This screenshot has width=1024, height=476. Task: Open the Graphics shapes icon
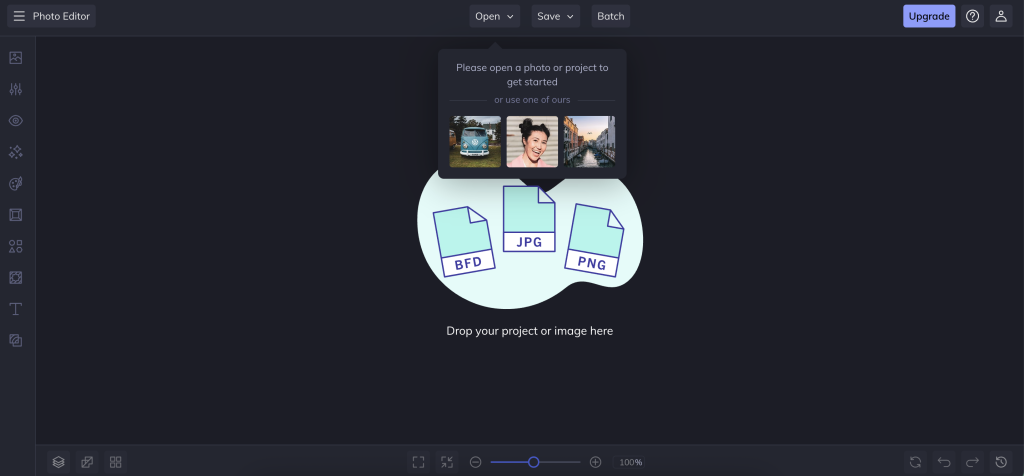pos(16,246)
